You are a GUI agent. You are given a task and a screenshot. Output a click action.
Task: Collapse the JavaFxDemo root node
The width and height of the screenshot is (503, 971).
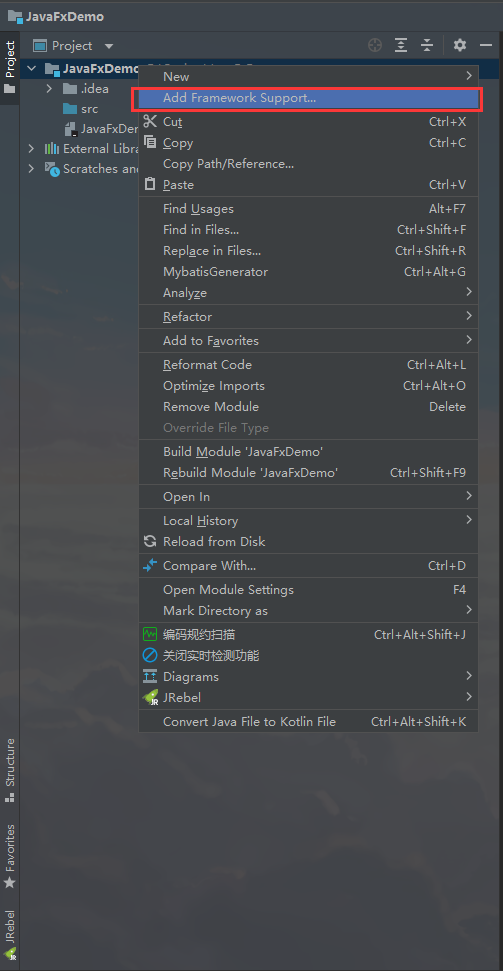tap(32, 68)
